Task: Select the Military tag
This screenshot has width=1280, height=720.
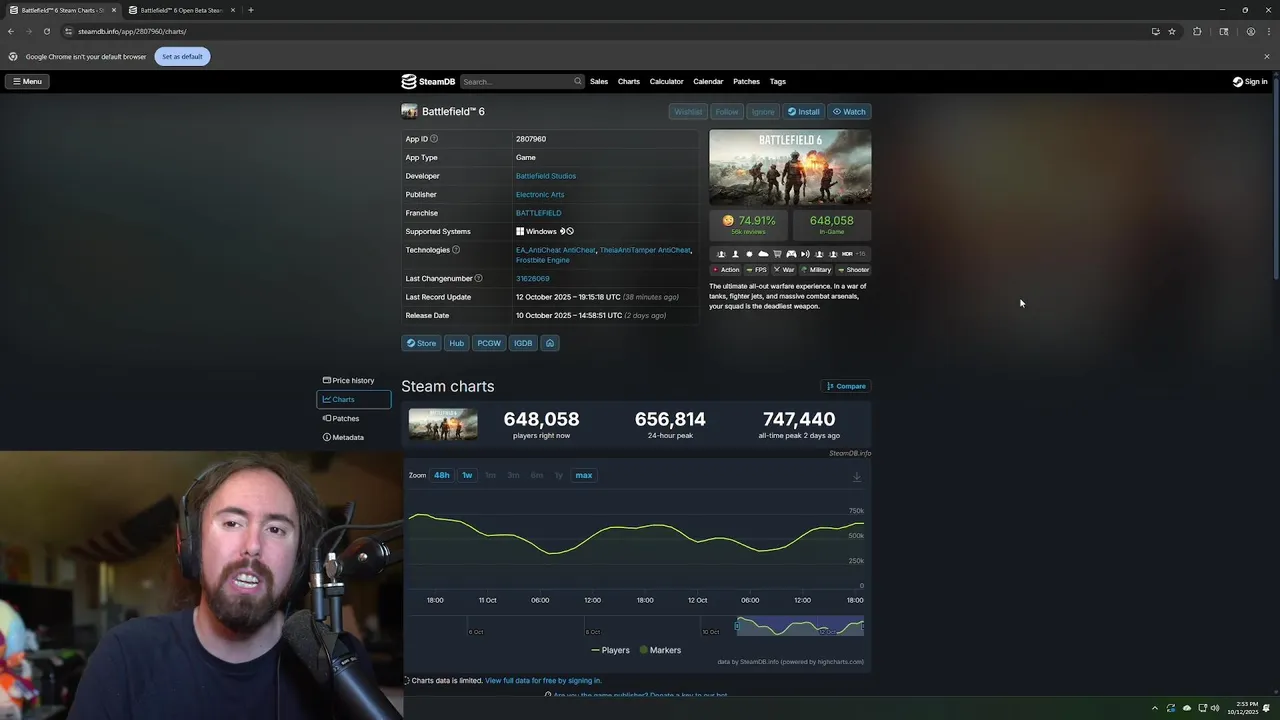Action: point(816,270)
